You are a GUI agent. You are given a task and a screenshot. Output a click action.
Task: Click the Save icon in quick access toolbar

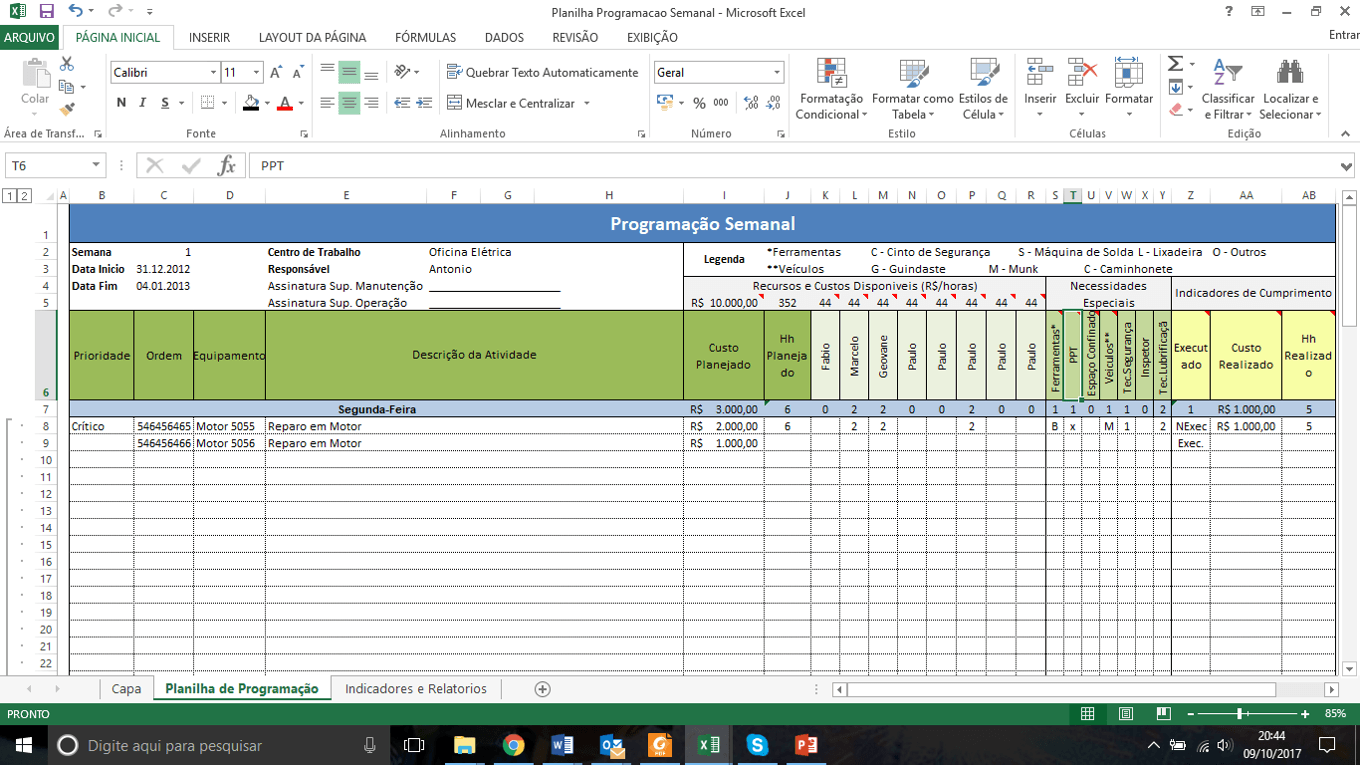tap(46, 12)
